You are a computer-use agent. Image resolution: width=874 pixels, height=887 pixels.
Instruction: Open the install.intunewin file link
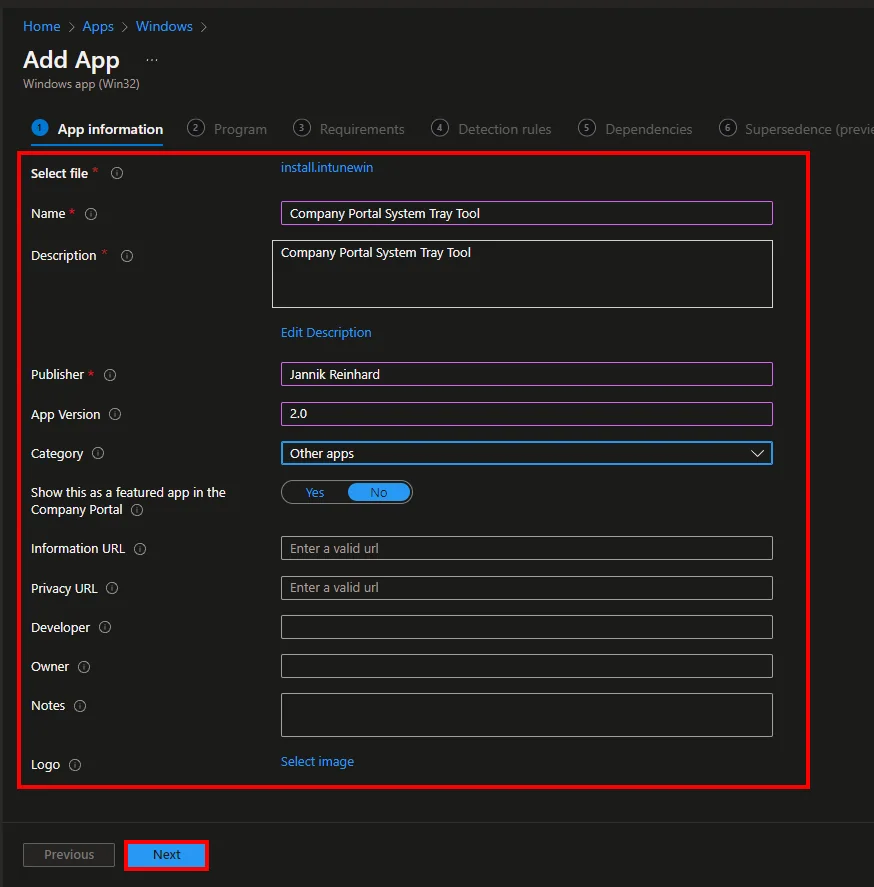(x=327, y=167)
